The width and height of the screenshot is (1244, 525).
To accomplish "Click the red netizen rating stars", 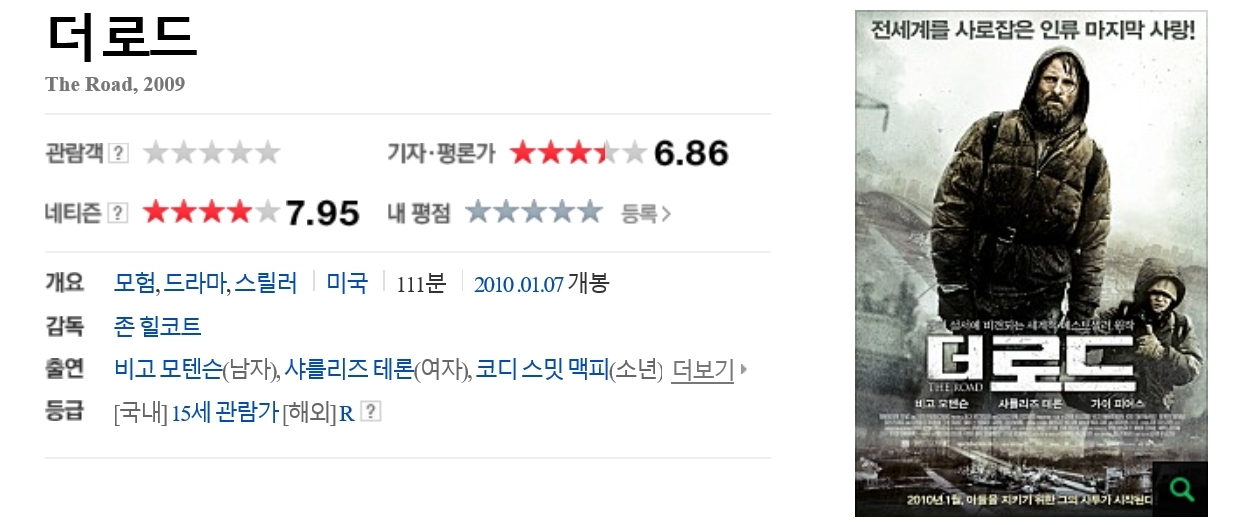I will coord(211,212).
